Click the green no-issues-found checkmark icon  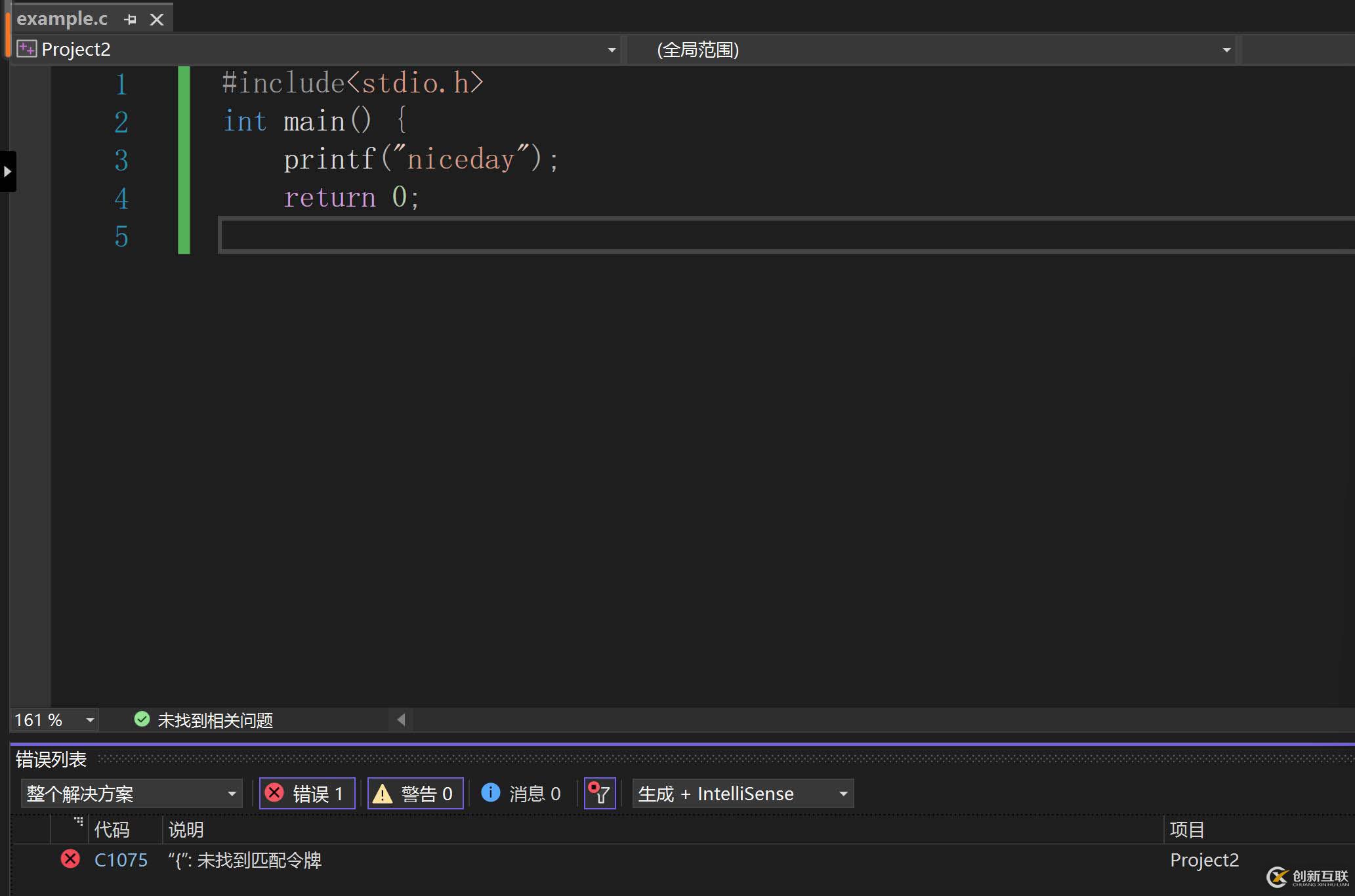pyautogui.click(x=142, y=720)
